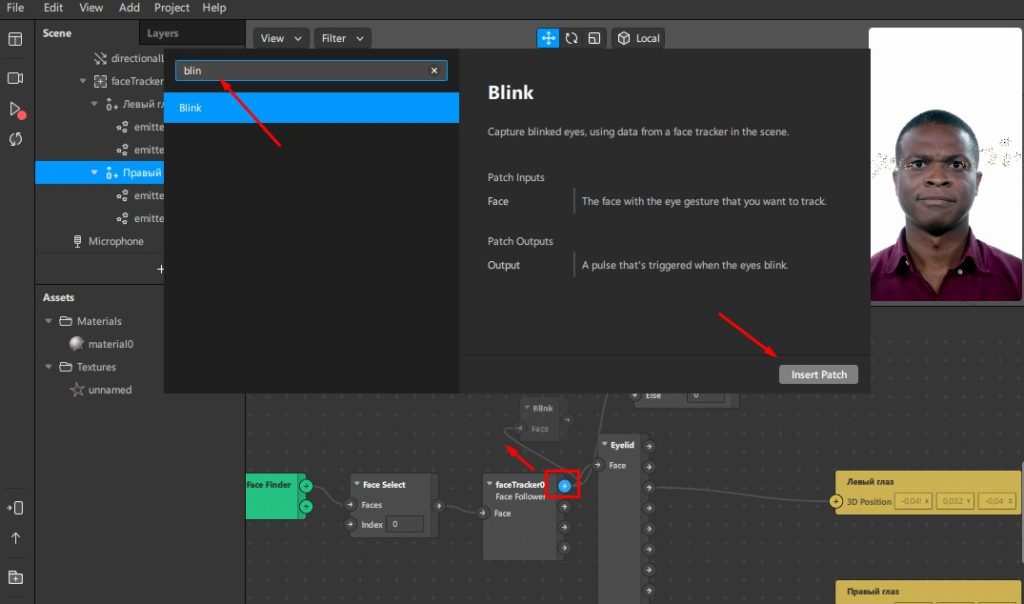Click the restart loop icon in left sidebar
This screenshot has height=604, width=1024.
(15, 139)
